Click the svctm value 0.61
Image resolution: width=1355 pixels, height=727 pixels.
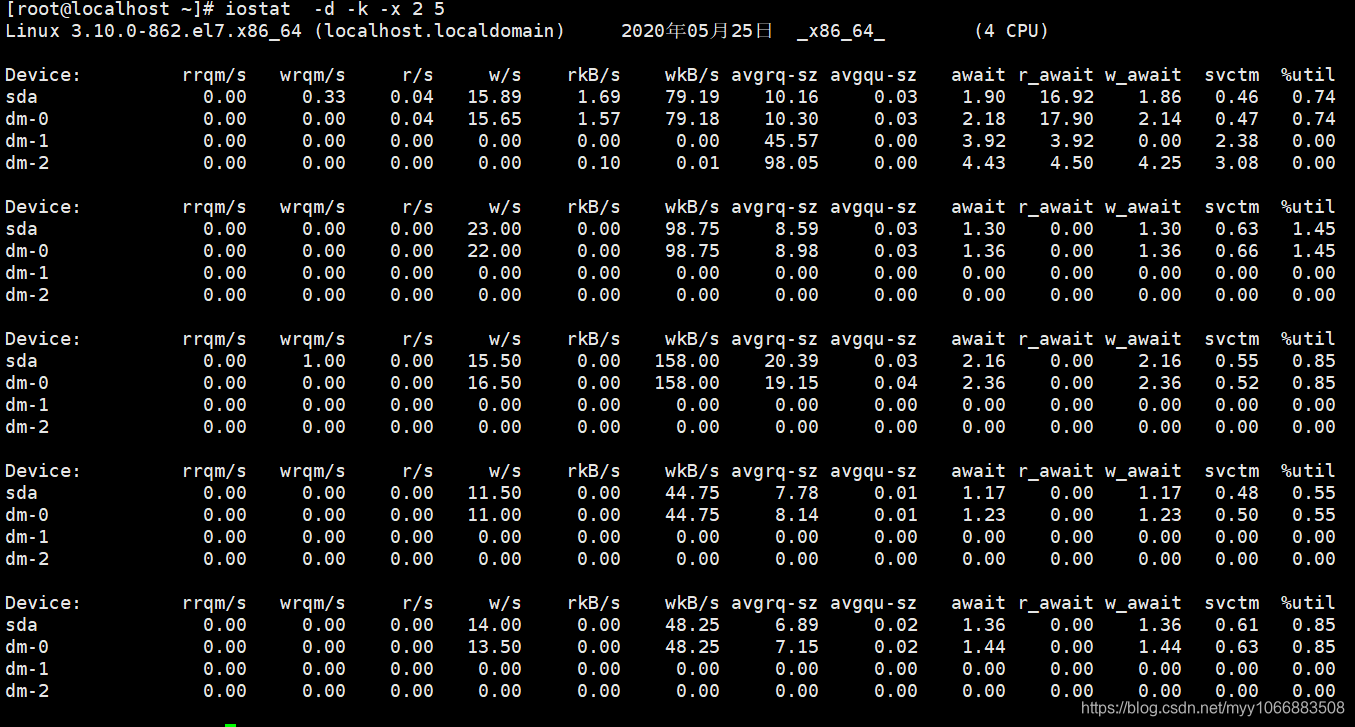1237,625
